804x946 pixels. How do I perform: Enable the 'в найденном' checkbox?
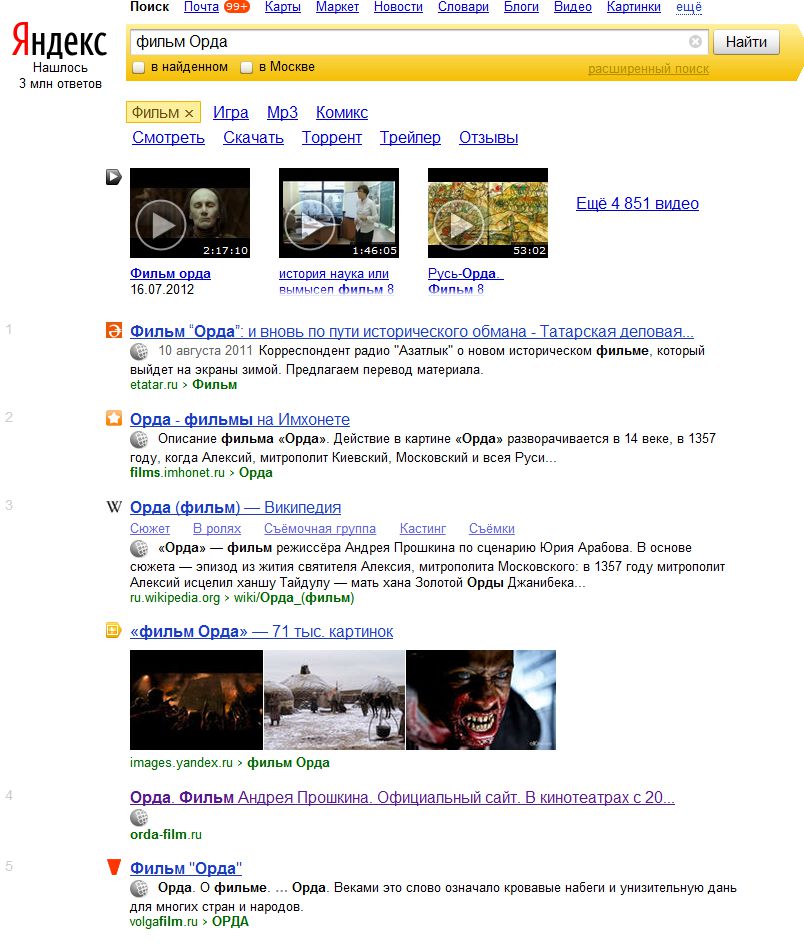coord(139,67)
